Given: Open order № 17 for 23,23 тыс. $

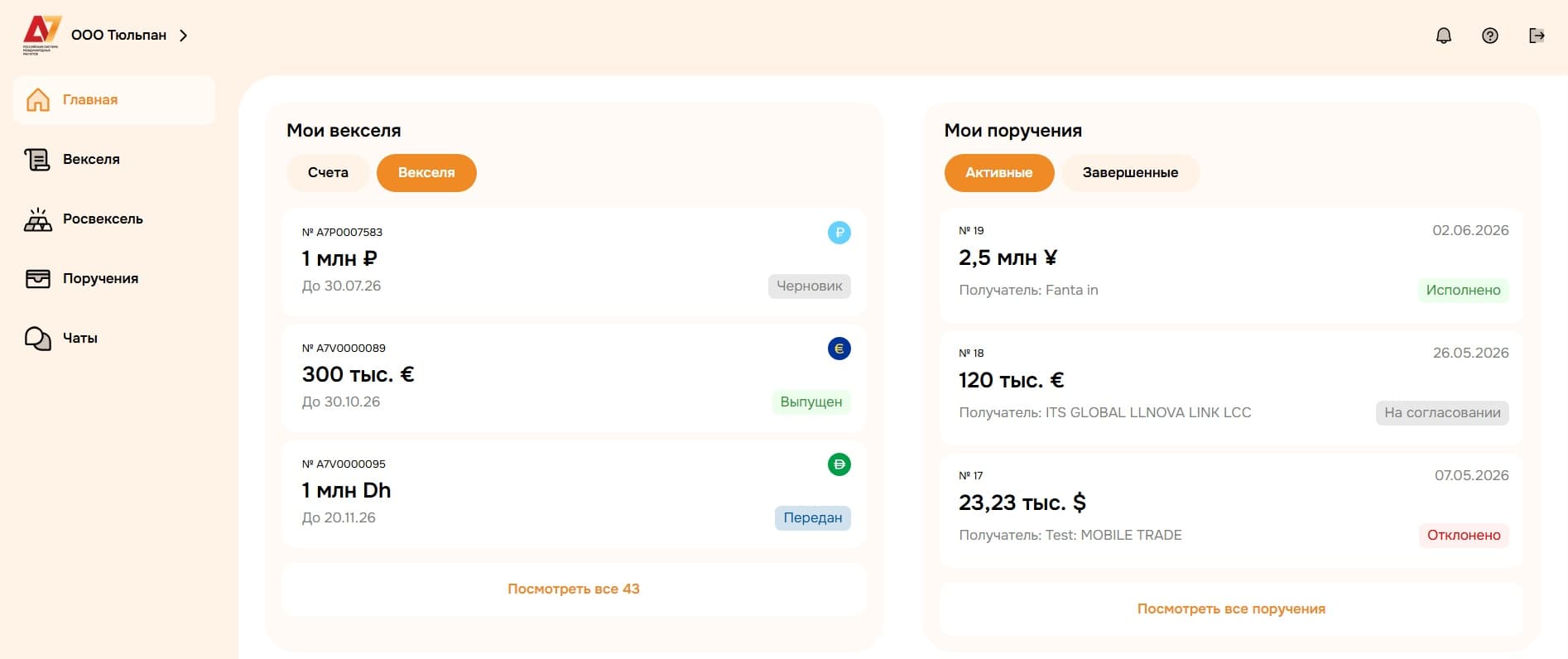Looking at the screenshot, I should [x=1231, y=511].
